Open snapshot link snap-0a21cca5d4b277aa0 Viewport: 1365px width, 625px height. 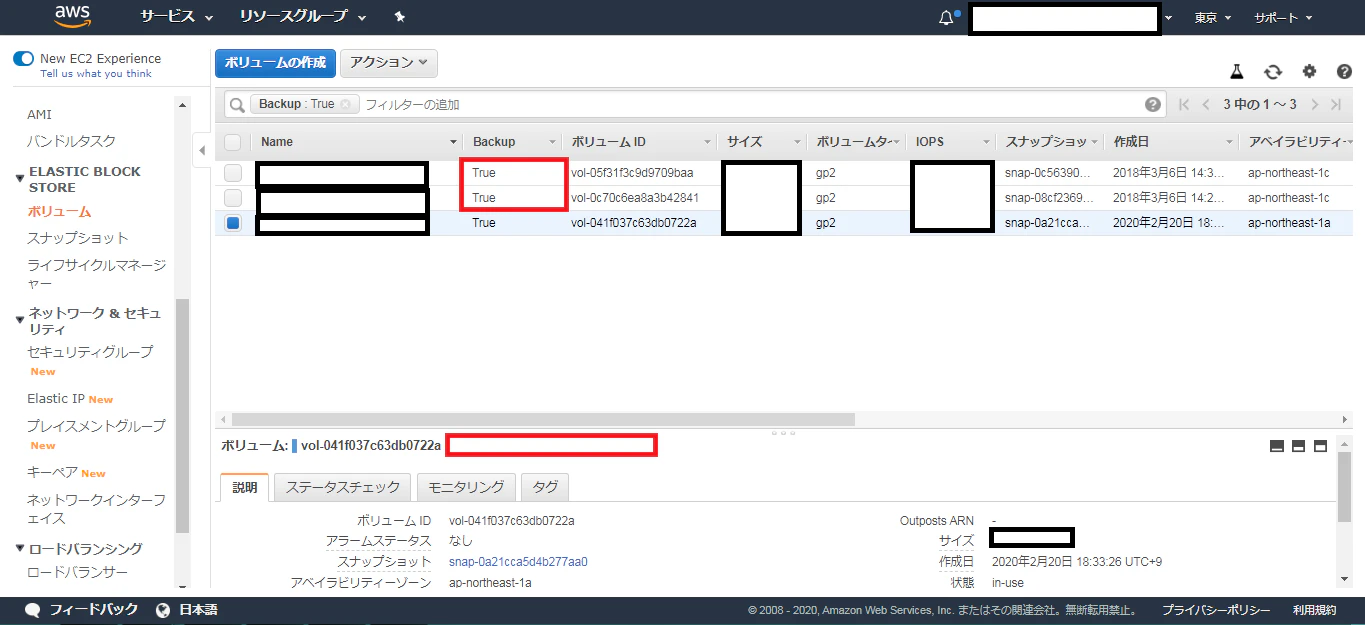click(x=518, y=562)
